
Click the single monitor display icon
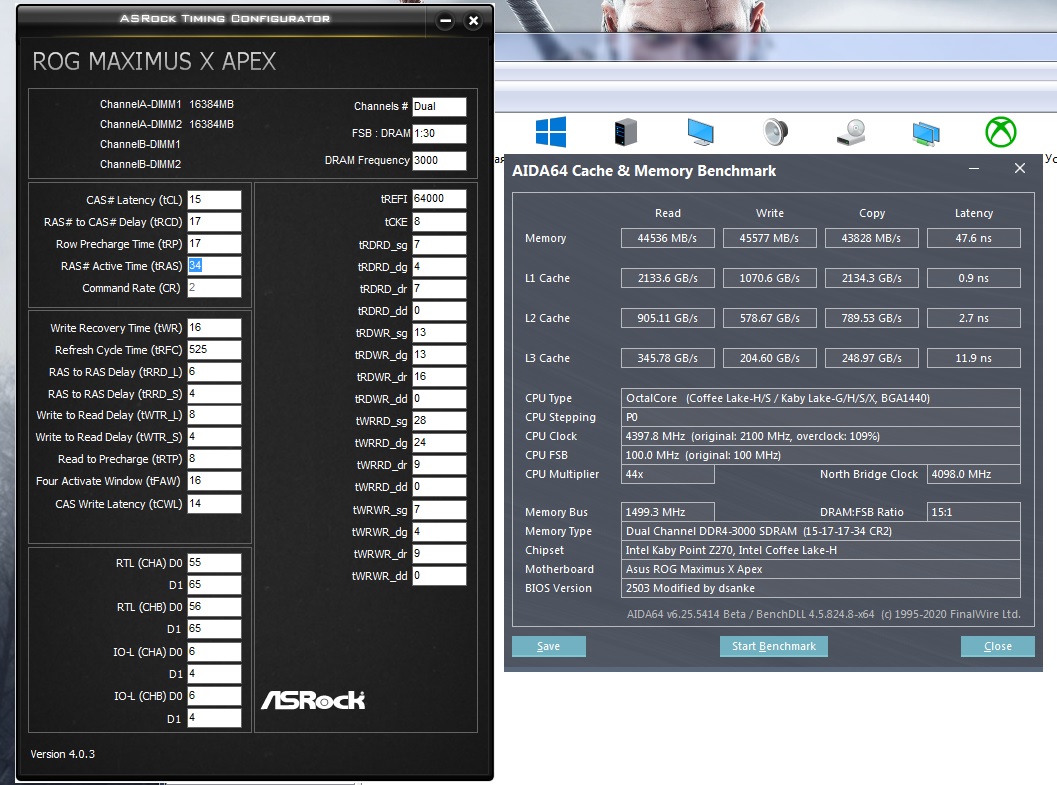coord(700,132)
